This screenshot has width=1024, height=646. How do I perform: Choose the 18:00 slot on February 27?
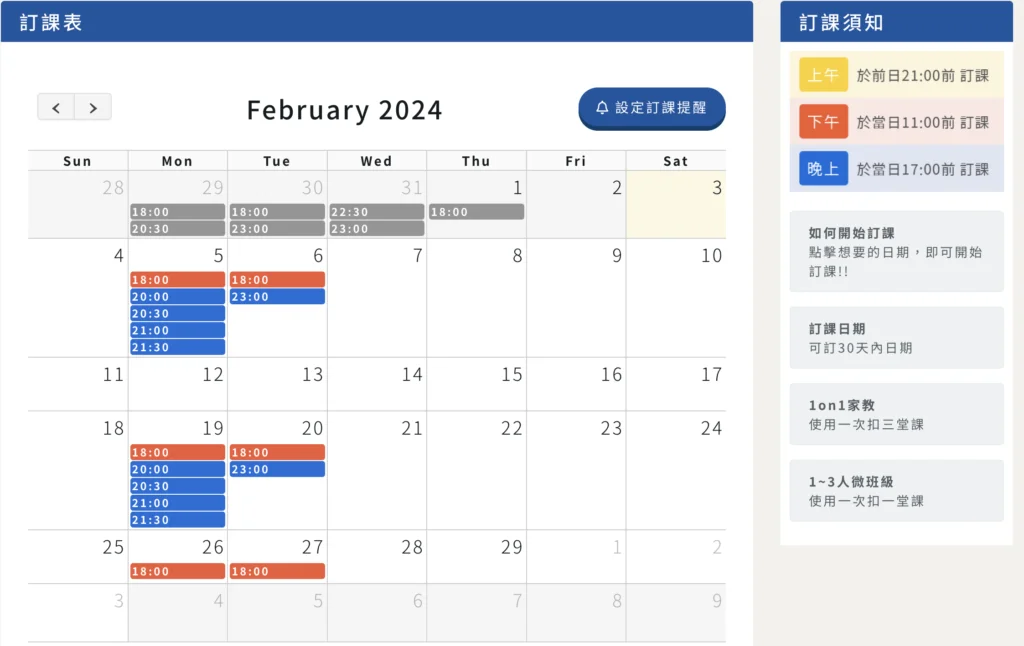[277, 571]
